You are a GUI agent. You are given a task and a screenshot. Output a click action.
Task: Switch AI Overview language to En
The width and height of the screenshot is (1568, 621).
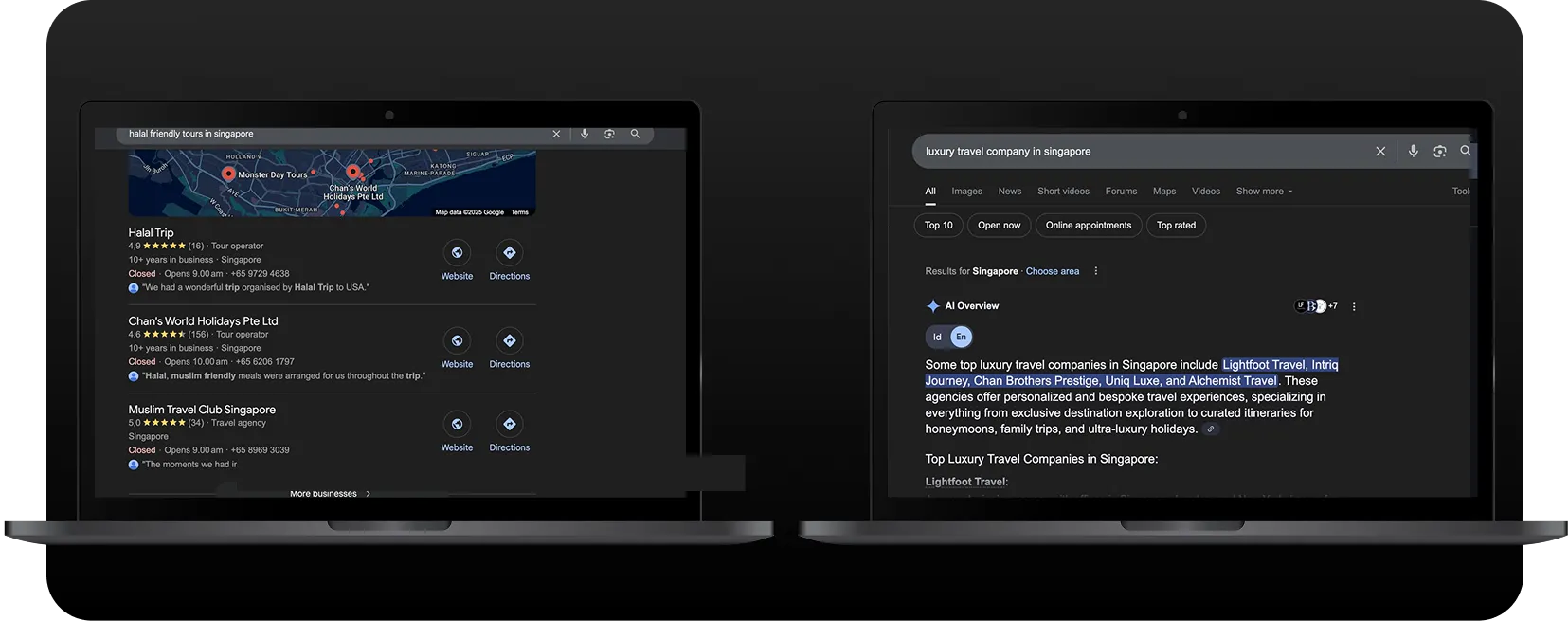click(961, 337)
